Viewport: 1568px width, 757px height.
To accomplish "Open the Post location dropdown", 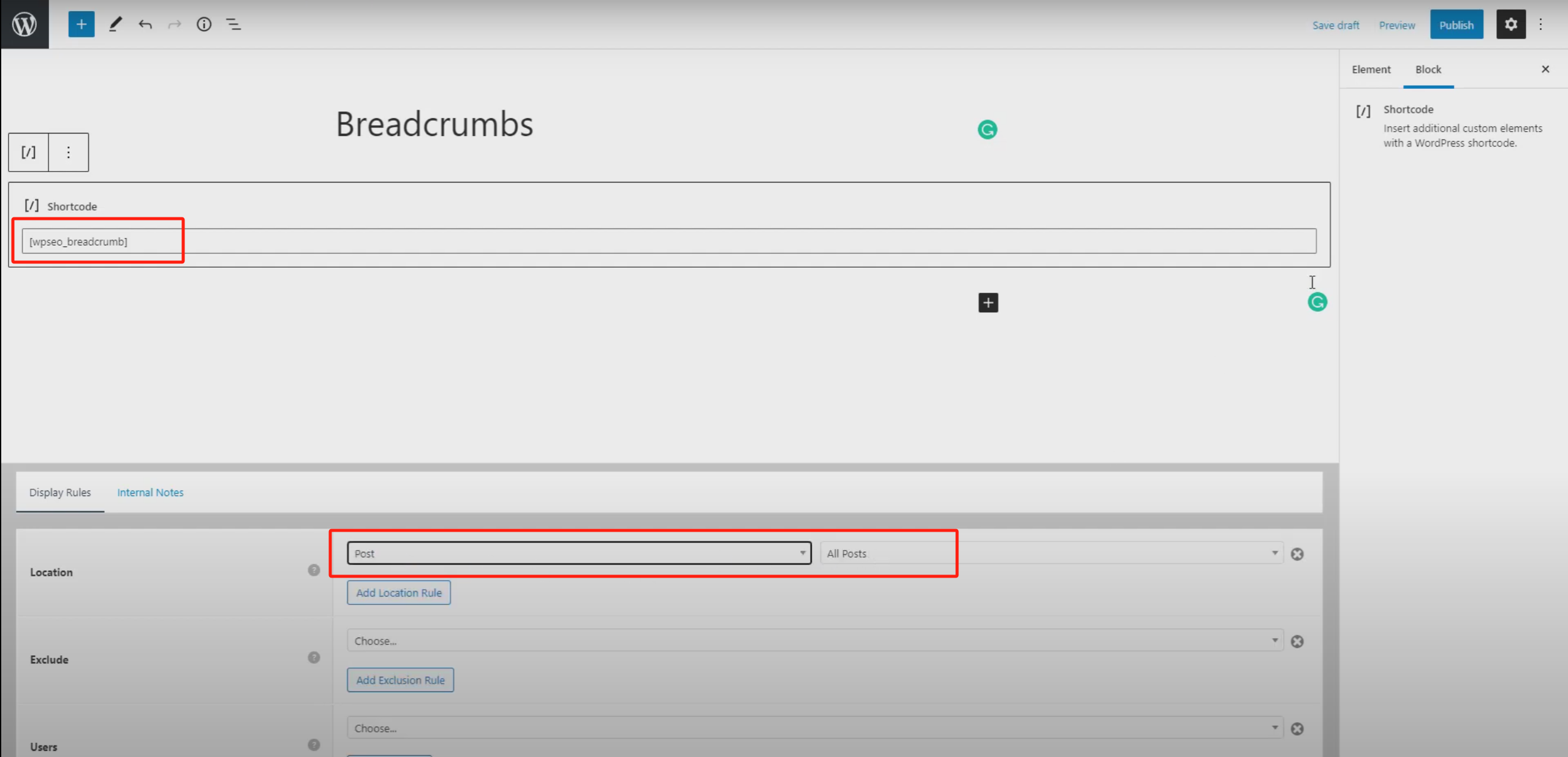I will point(578,553).
